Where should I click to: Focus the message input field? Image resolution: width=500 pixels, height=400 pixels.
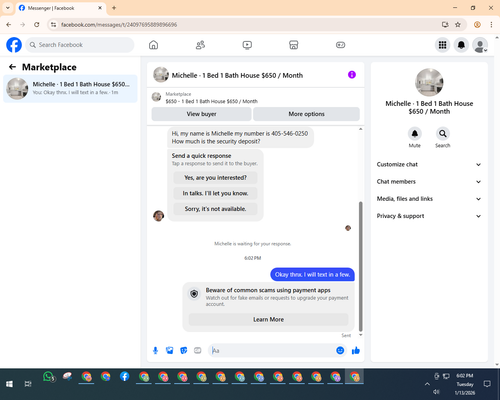click(272, 350)
